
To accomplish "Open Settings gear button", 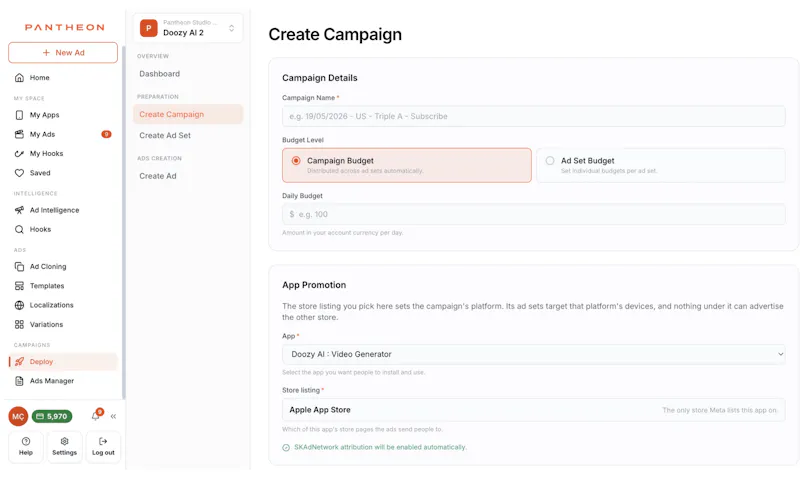I will click(64, 447).
